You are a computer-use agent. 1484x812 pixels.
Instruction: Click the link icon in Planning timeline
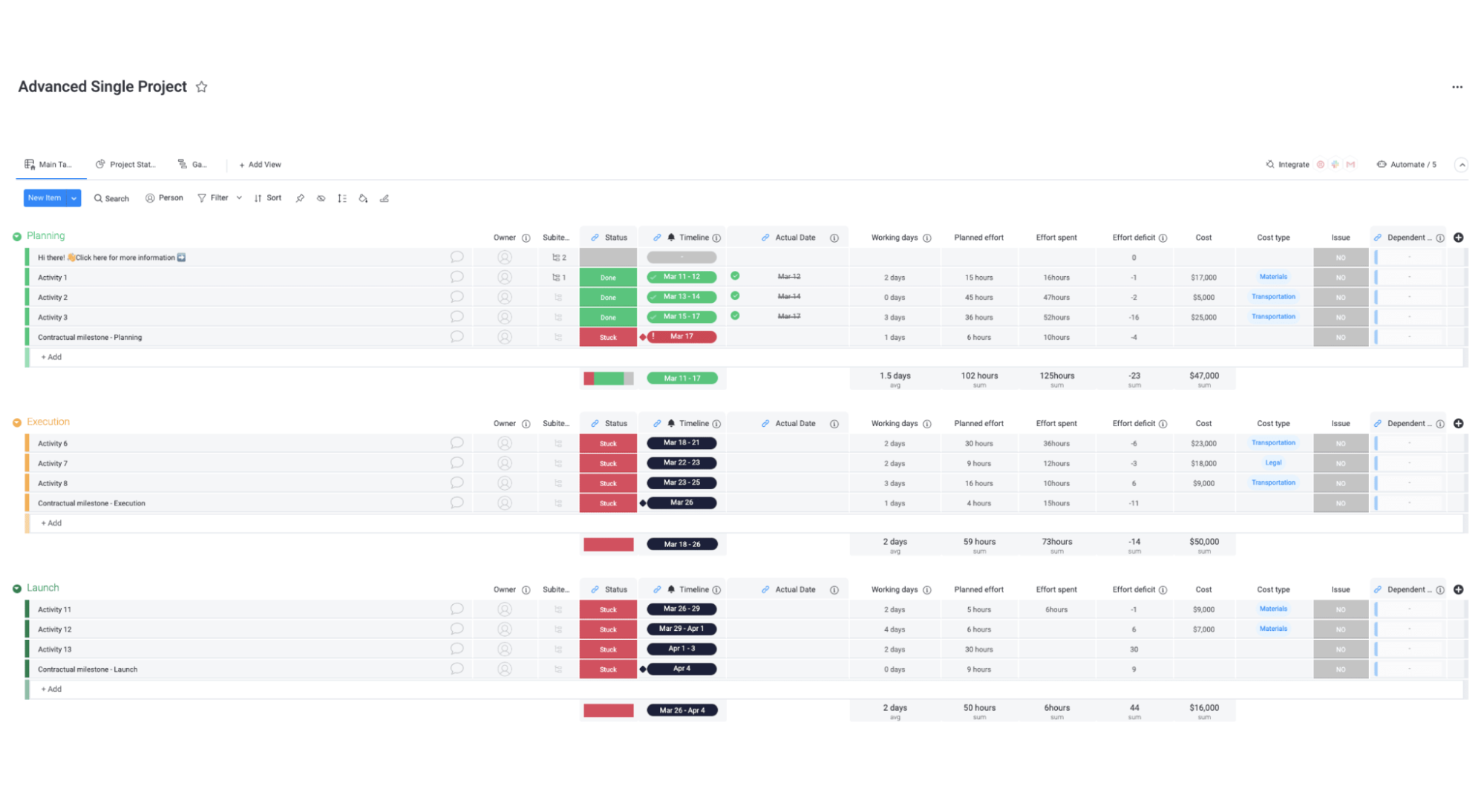(655, 237)
